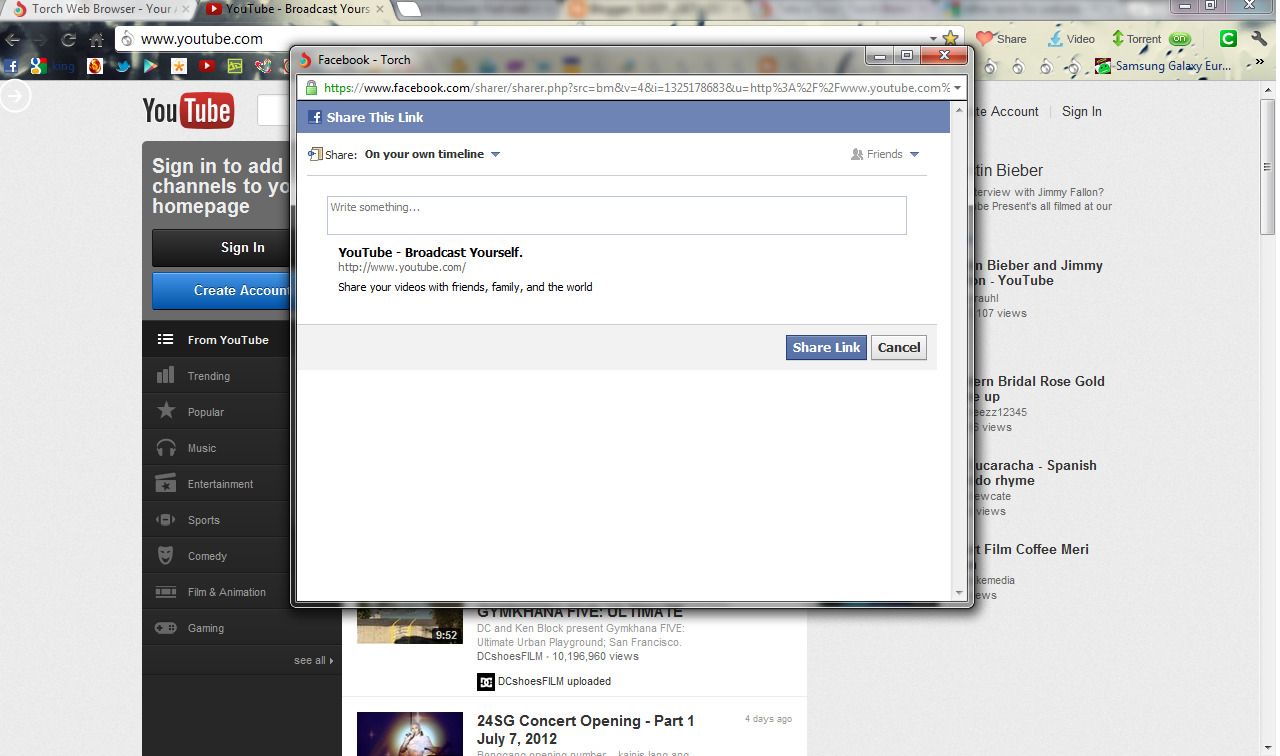Image resolution: width=1280 pixels, height=756 pixels.
Task: Open the Film & Animation category
Action: [216, 592]
